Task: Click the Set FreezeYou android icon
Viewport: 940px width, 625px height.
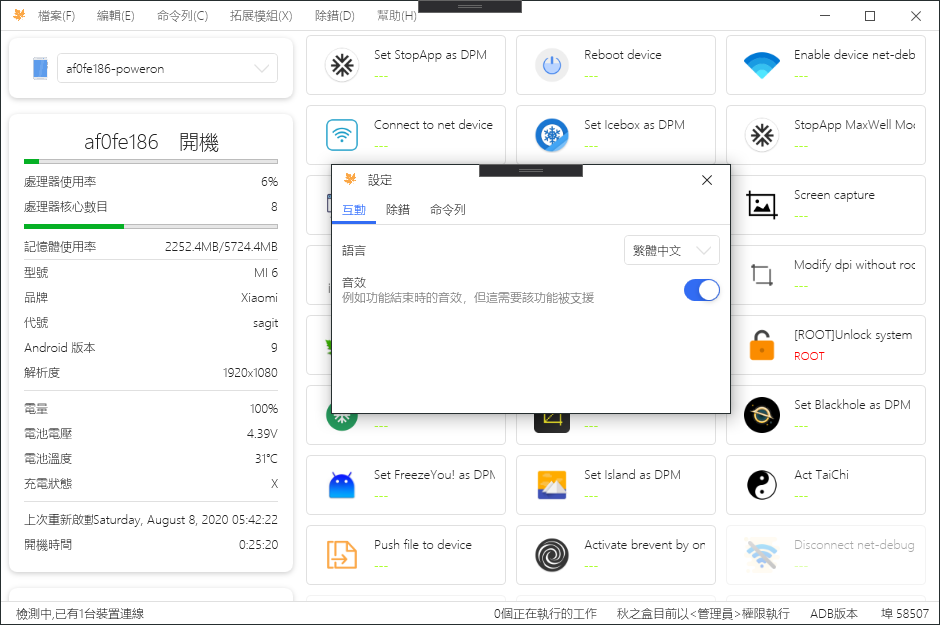Action: (342, 485)
